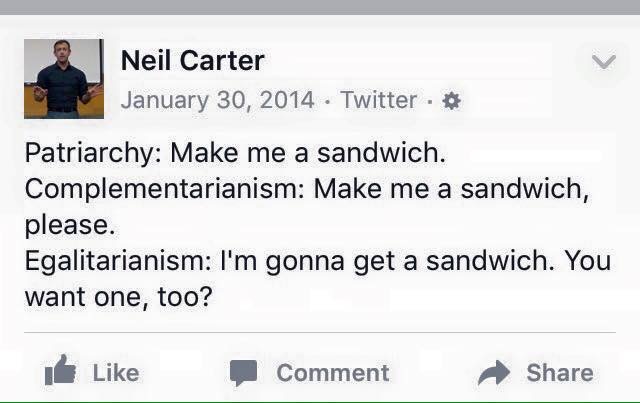The height and width of the screenshot is (403, 640).
Task: Click the thumbs-up Like icon
Action: coord(60,373)
